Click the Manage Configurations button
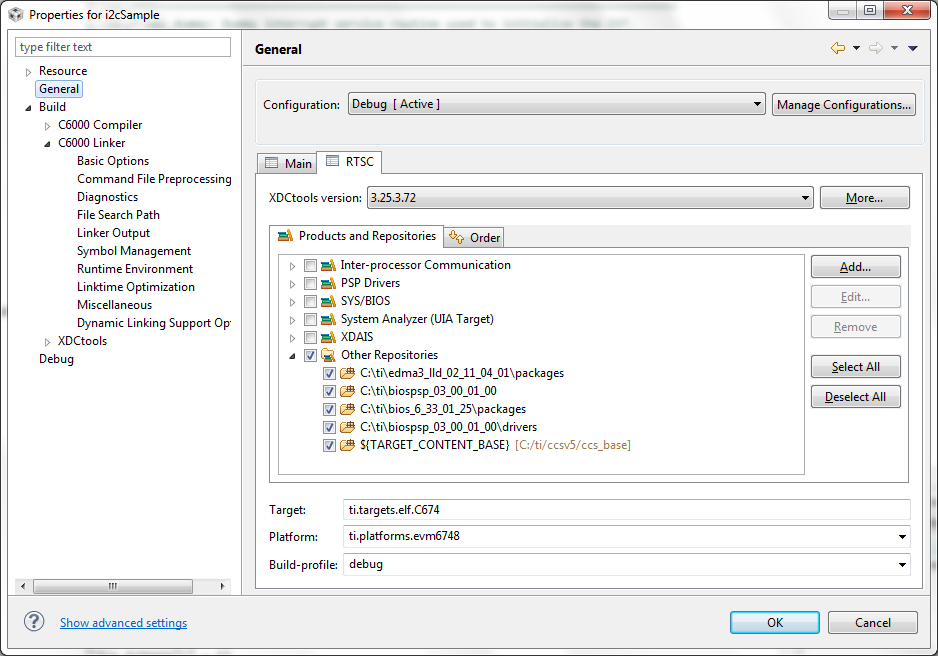 843,105
